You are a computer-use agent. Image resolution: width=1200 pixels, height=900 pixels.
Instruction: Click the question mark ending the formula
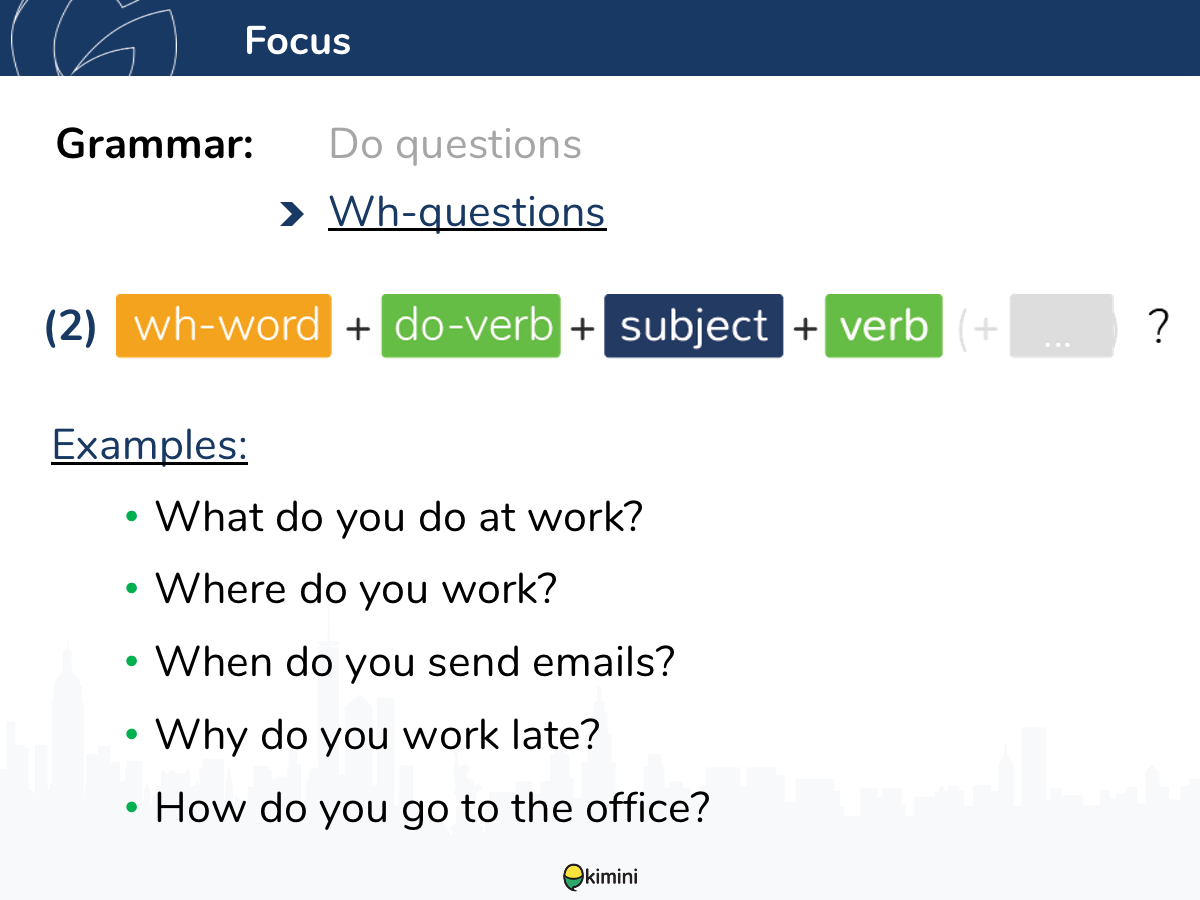click(1158, 327)
